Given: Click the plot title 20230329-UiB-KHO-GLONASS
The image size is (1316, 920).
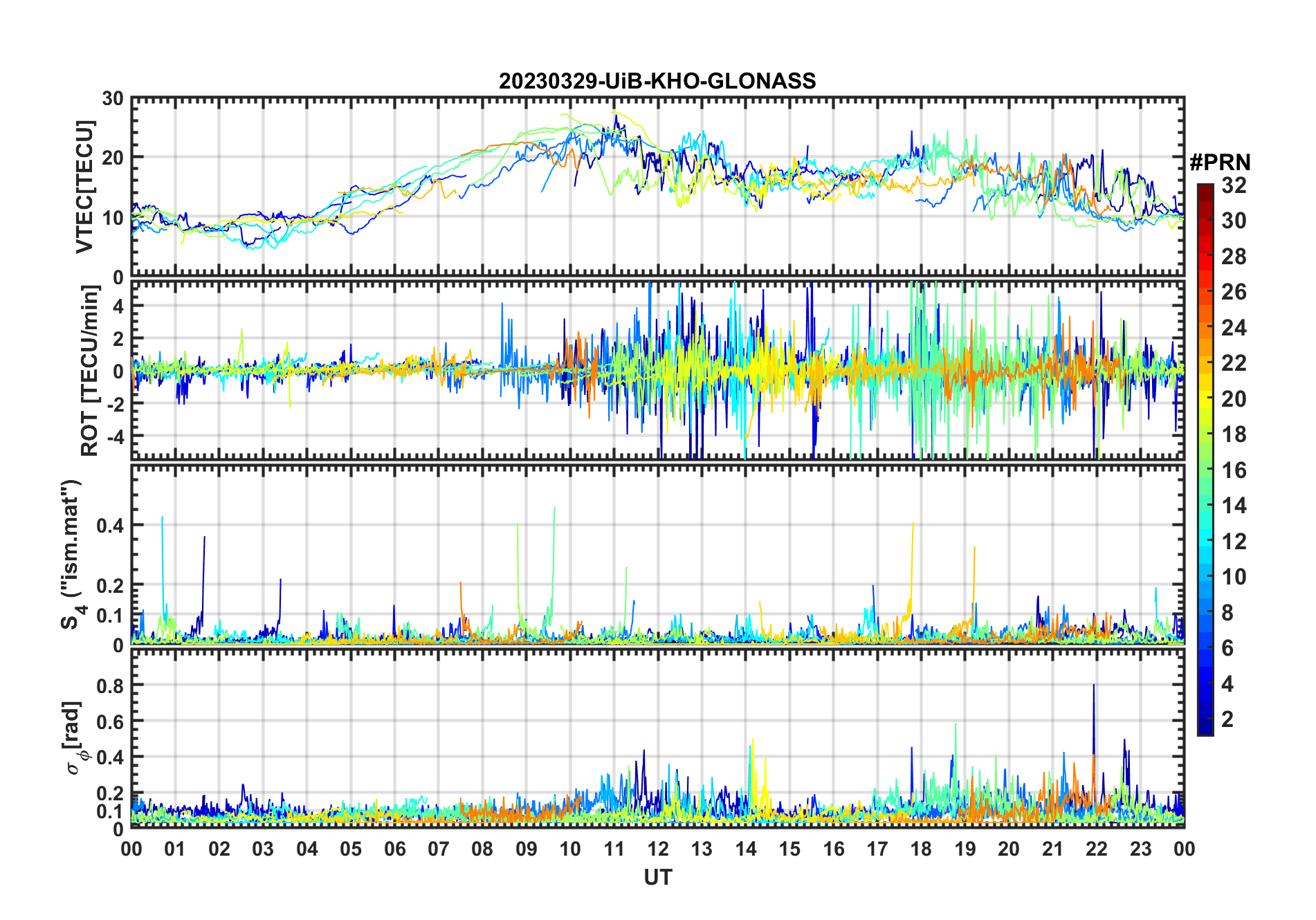Looking at the screenshot, I should (657, 81).
